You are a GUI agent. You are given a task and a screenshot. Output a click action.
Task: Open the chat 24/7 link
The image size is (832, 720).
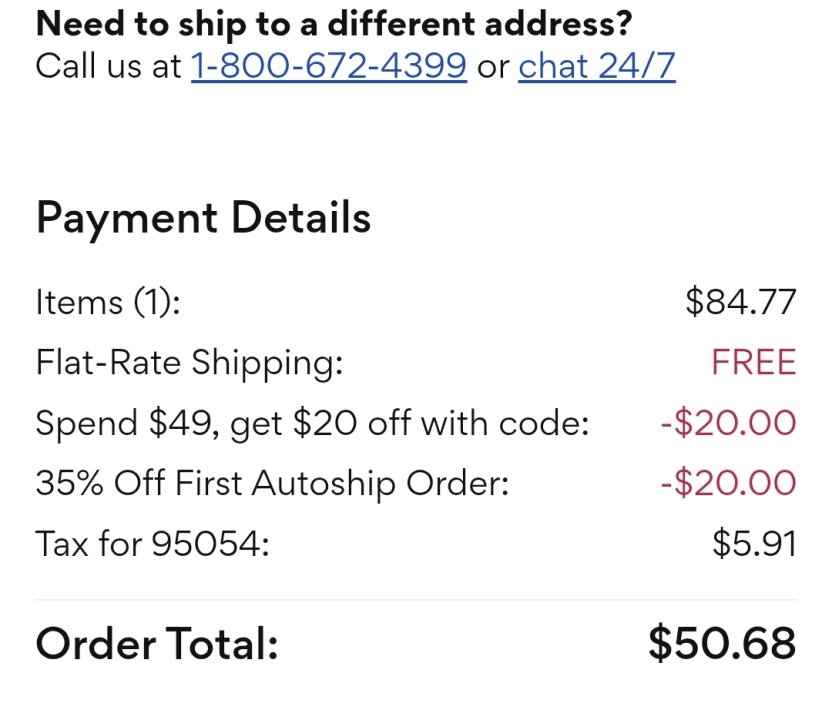pos(596,66)
